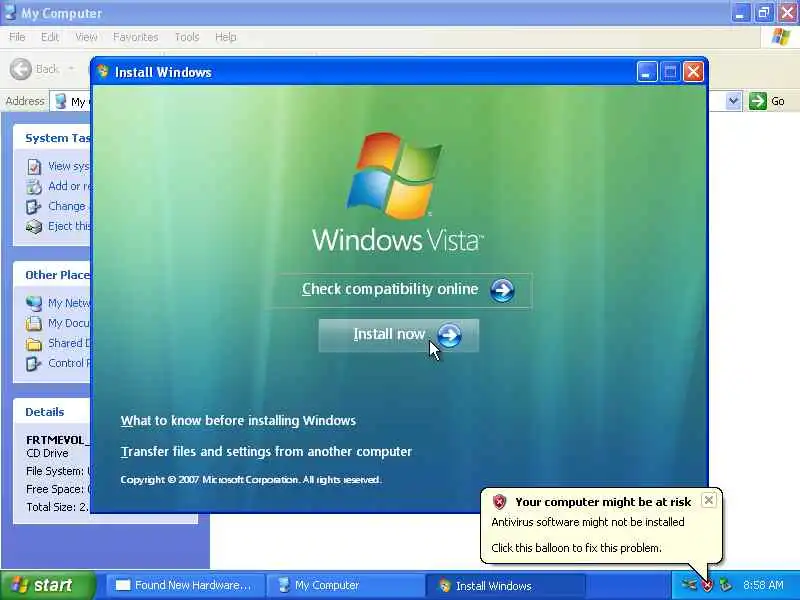The image size is (800, 600).
Task: Open the My Netw... link in Other Places
Action: click(69, 303)
